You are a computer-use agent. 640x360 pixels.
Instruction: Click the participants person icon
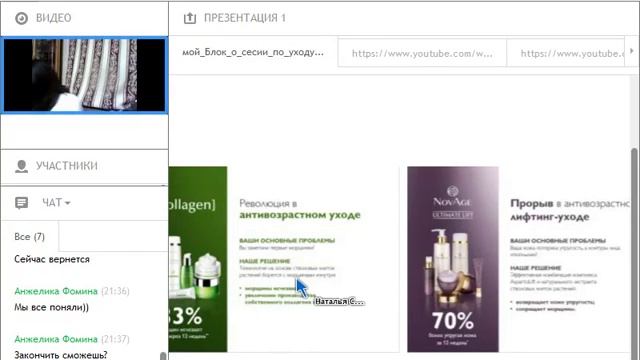[21, 166]
